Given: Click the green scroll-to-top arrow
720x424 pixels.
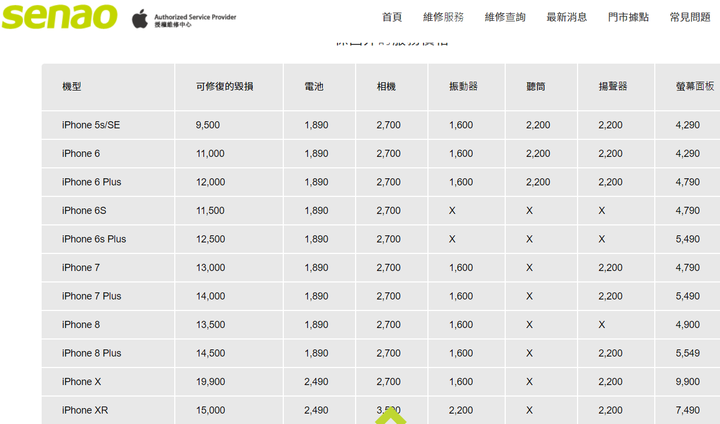Looking at the screenshot, I should coord(390,415).
